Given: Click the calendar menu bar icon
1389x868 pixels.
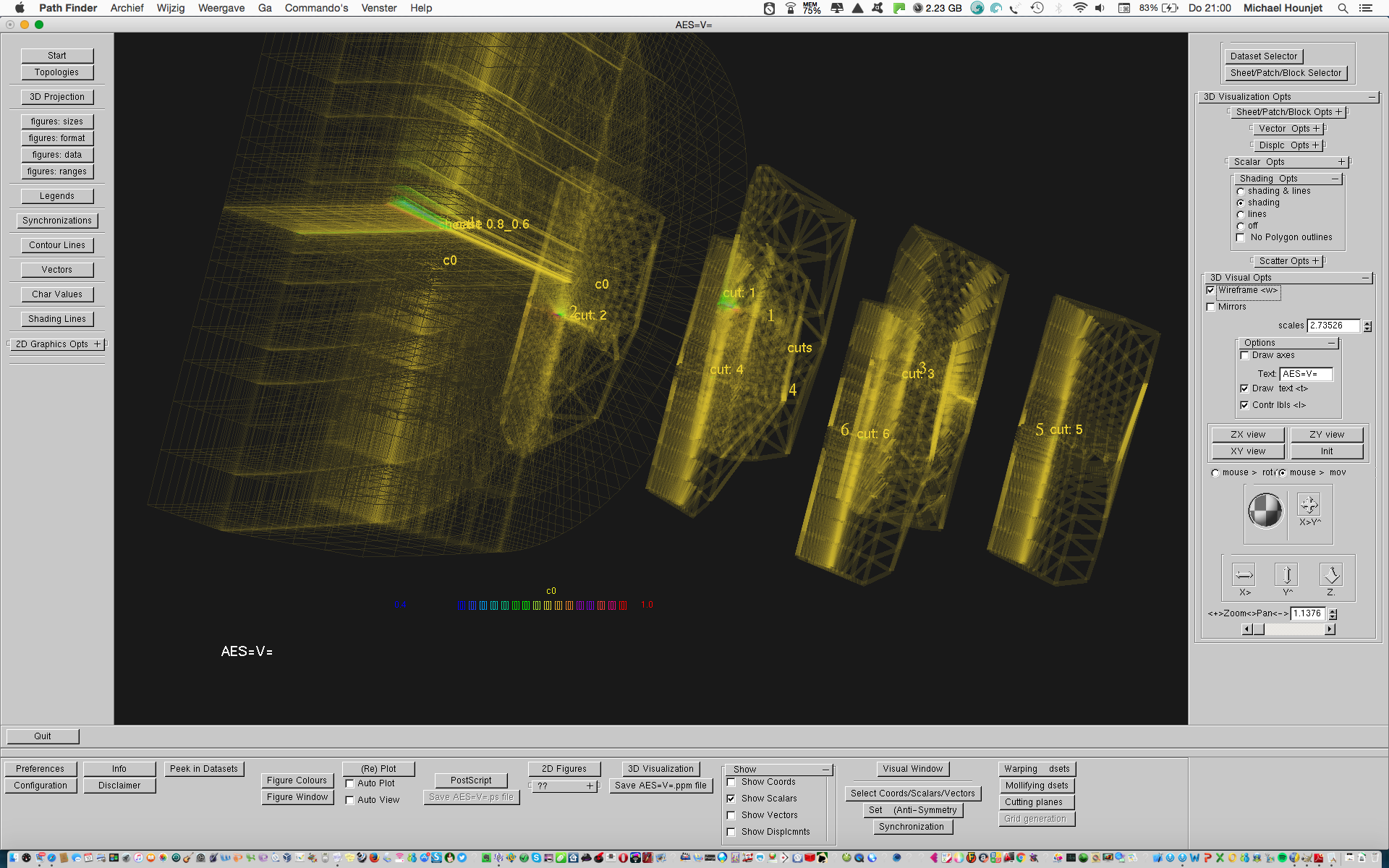Looking at the screenshot, I should pos(1123,8).
